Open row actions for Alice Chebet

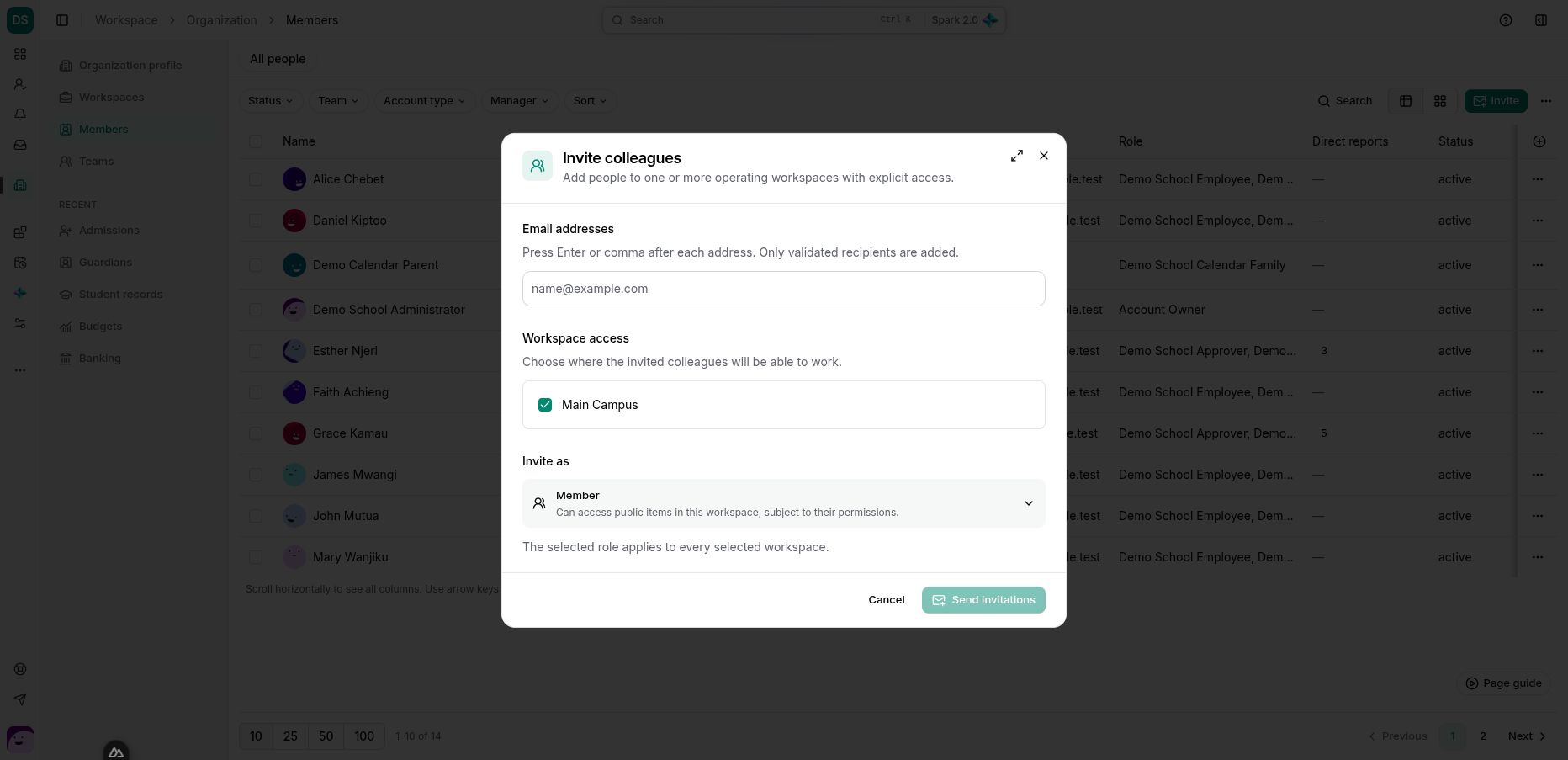tap(1538, 179)
